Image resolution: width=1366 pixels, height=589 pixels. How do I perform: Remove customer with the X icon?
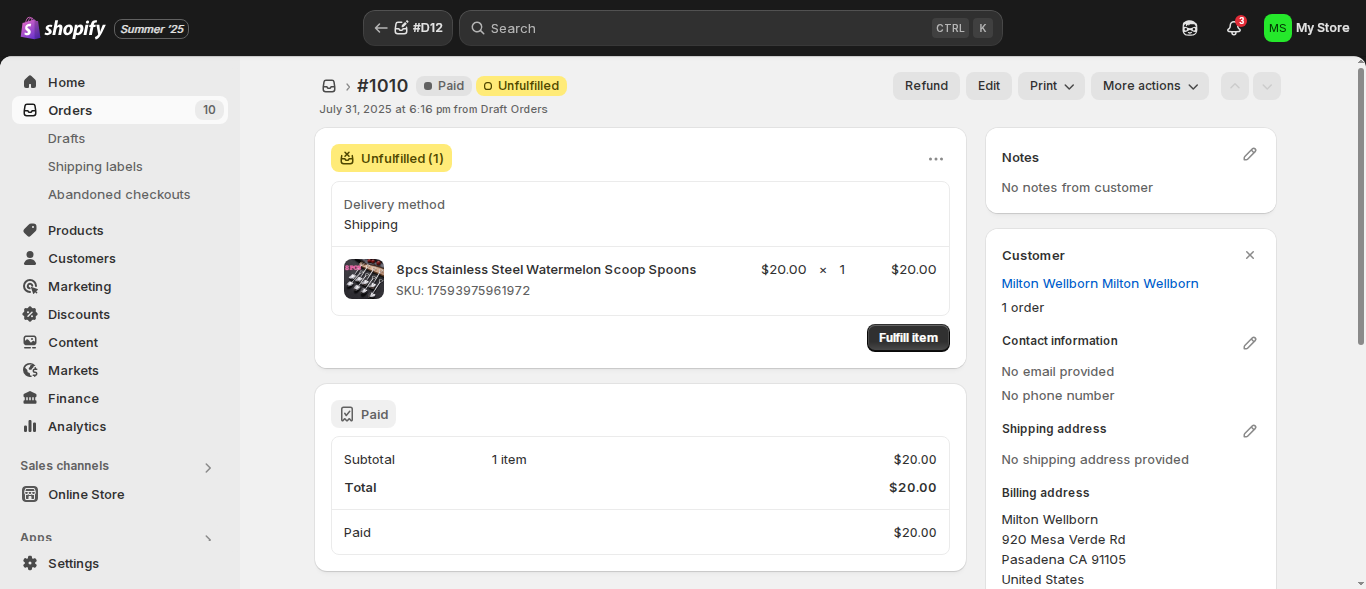1249,255
